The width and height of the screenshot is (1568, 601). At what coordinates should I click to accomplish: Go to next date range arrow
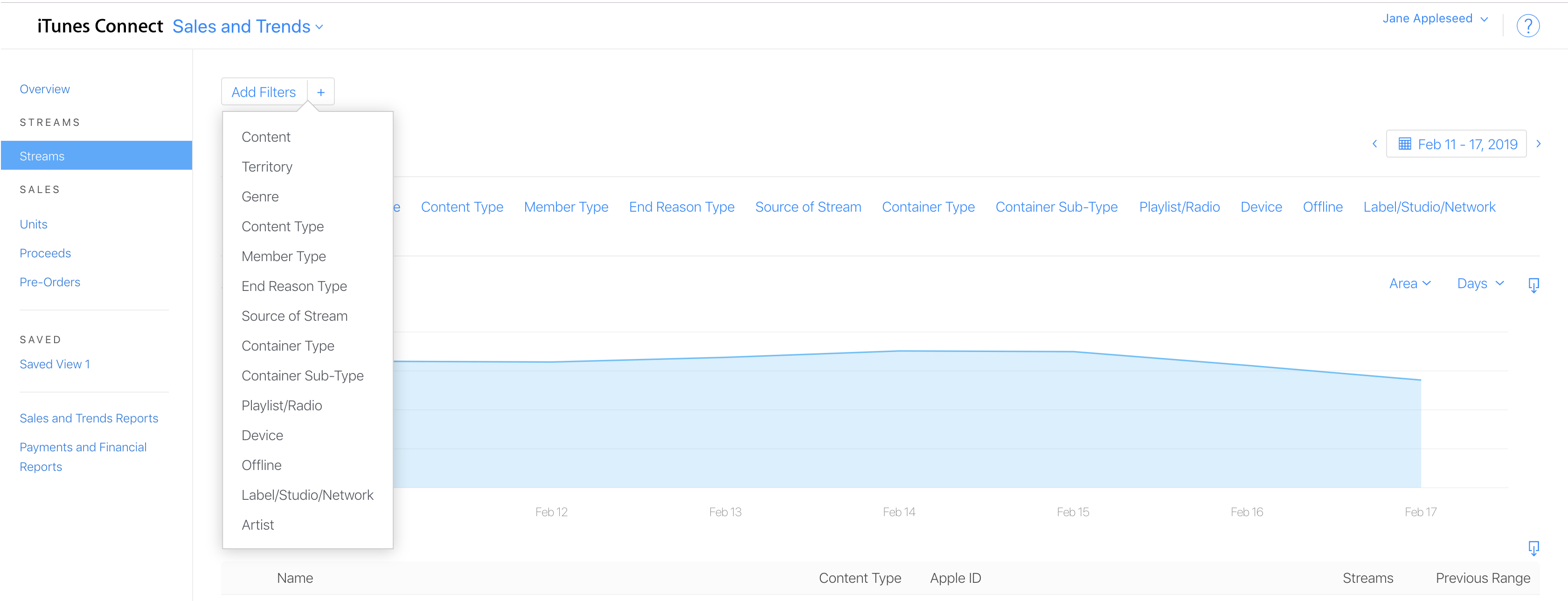(x=1538, y=144)
